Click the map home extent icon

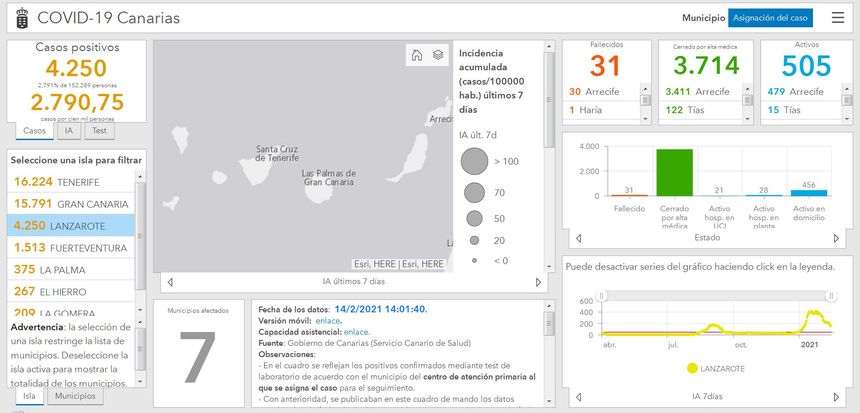(416, 56)
